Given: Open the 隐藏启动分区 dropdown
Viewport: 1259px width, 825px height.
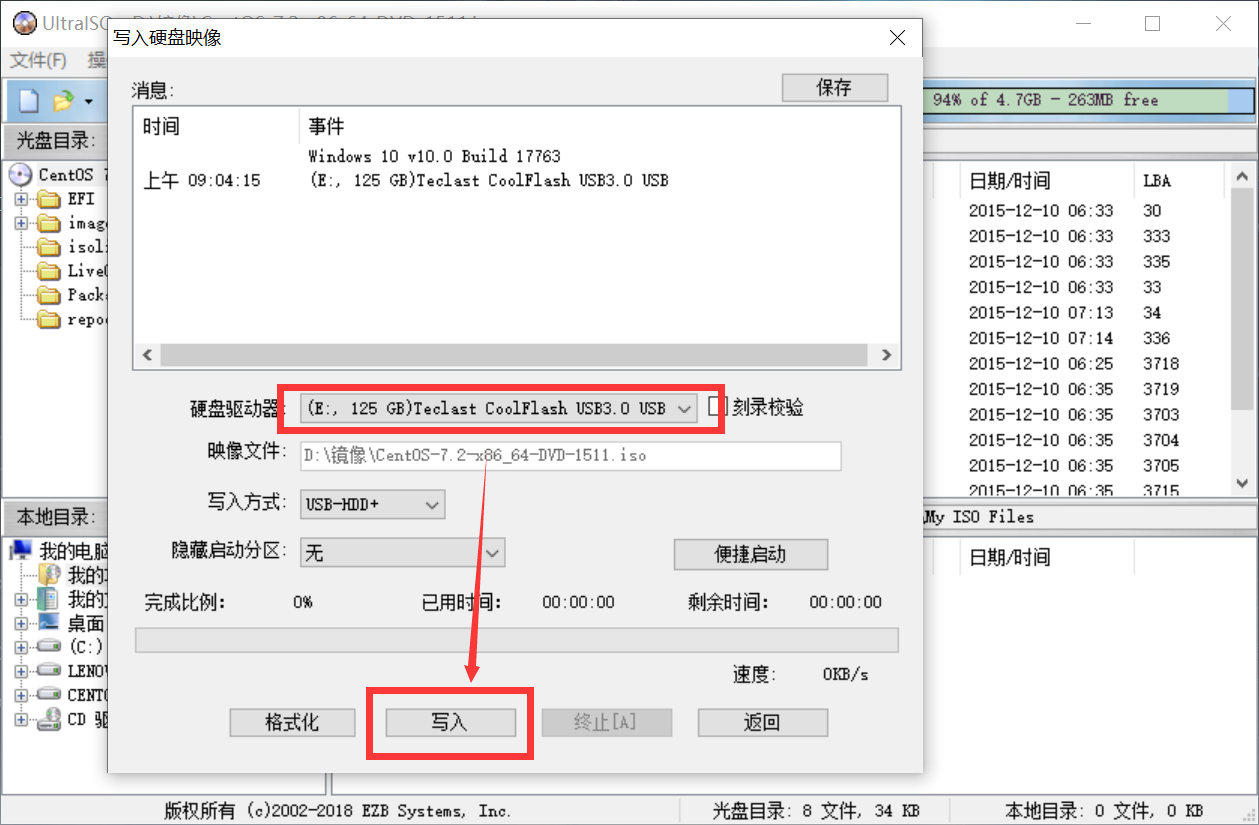Looking at the screenshot, I should pos(492,553).
